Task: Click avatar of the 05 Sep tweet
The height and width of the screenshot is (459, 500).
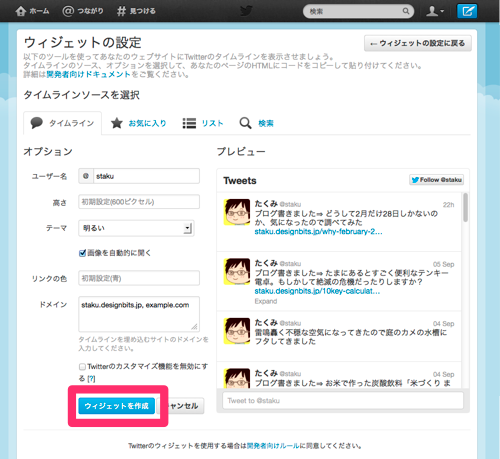Action: (x=237, y=271)
